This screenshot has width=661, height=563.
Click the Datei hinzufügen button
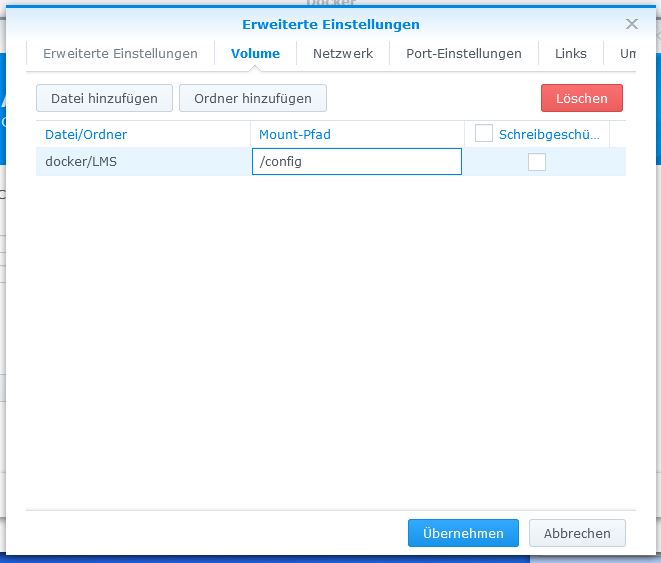[104, 98]
